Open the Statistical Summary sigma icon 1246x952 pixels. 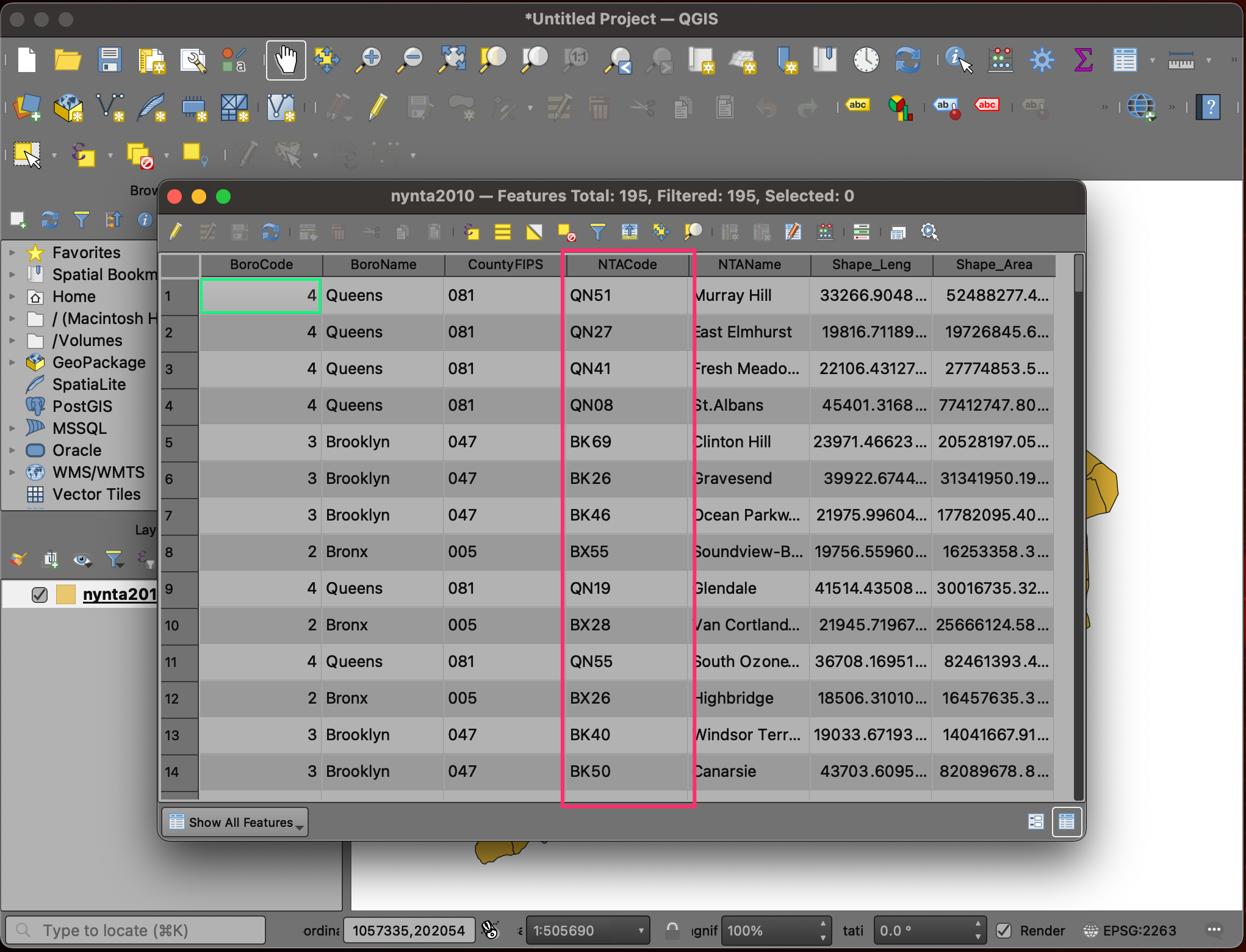click(1083, 60)
